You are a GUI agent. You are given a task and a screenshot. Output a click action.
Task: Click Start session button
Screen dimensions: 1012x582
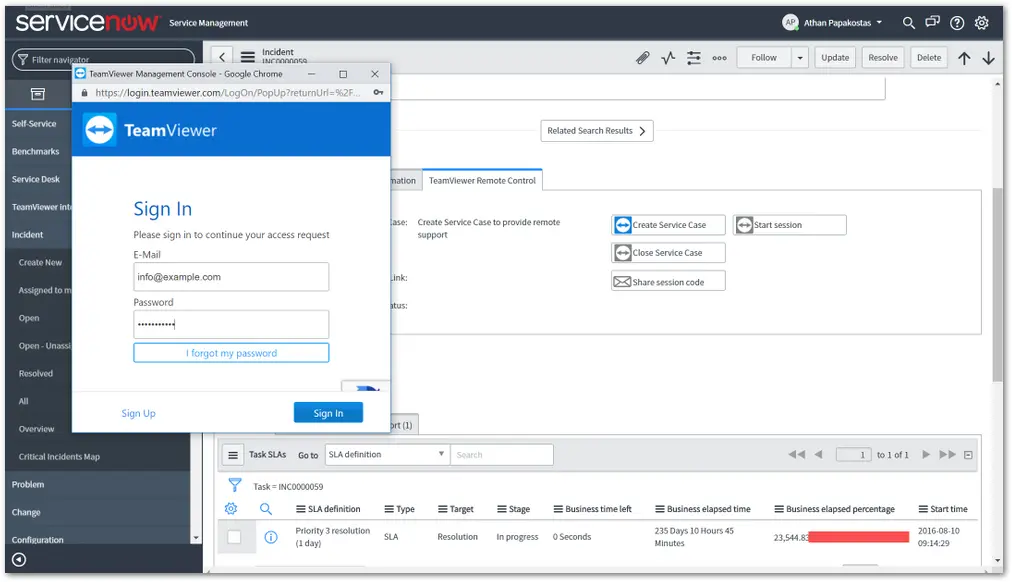pos(789,225)
